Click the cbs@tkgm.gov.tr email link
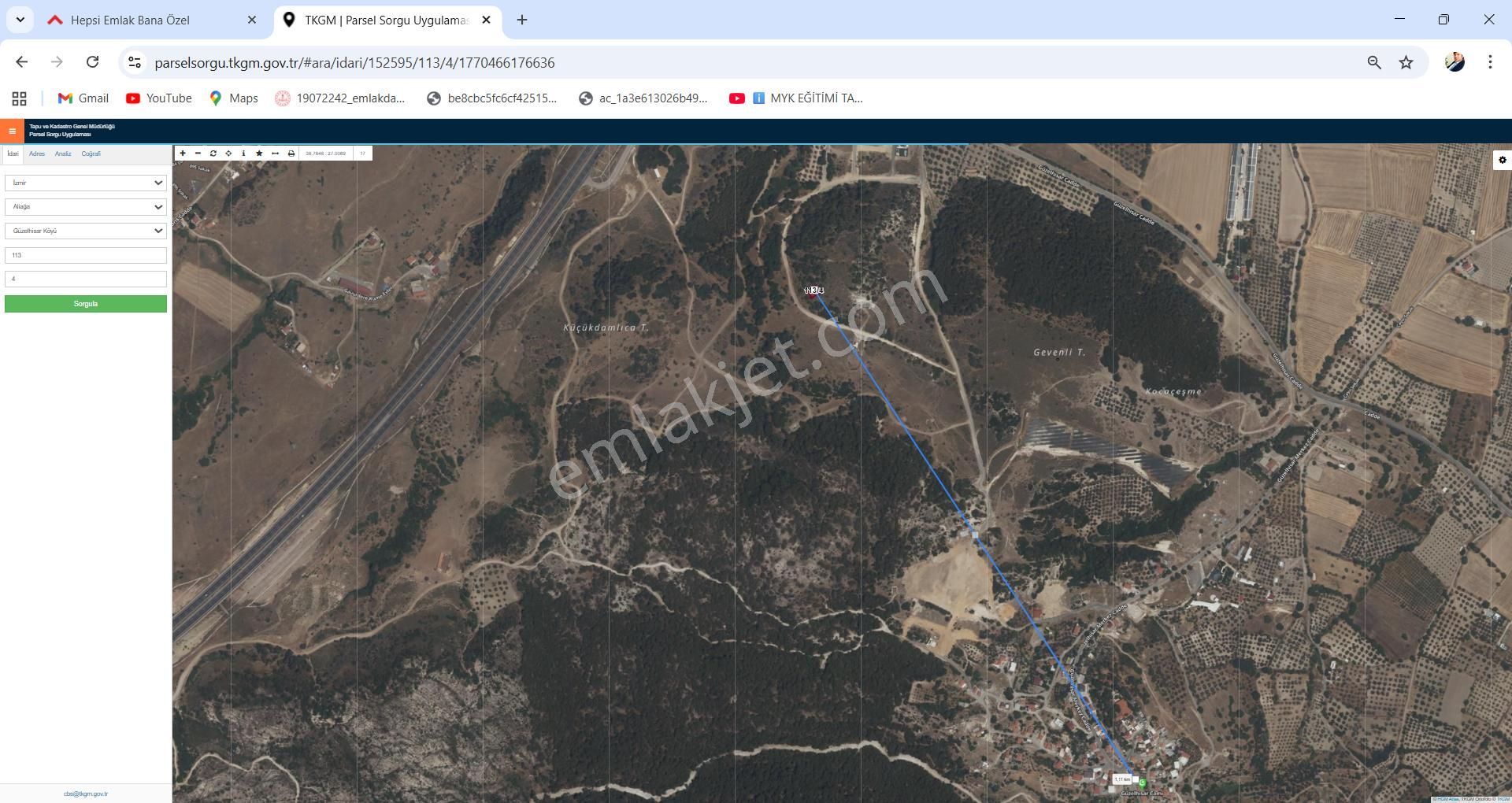 86,794
